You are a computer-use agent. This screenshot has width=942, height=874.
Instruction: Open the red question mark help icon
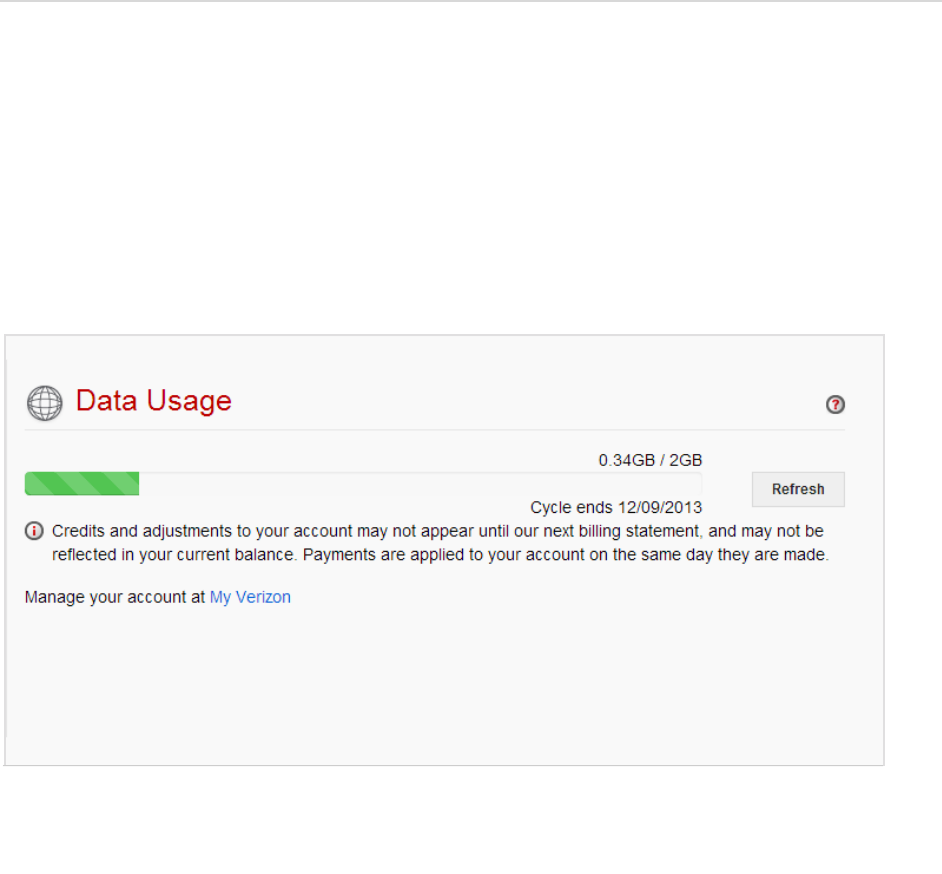[x=835, y=404]
